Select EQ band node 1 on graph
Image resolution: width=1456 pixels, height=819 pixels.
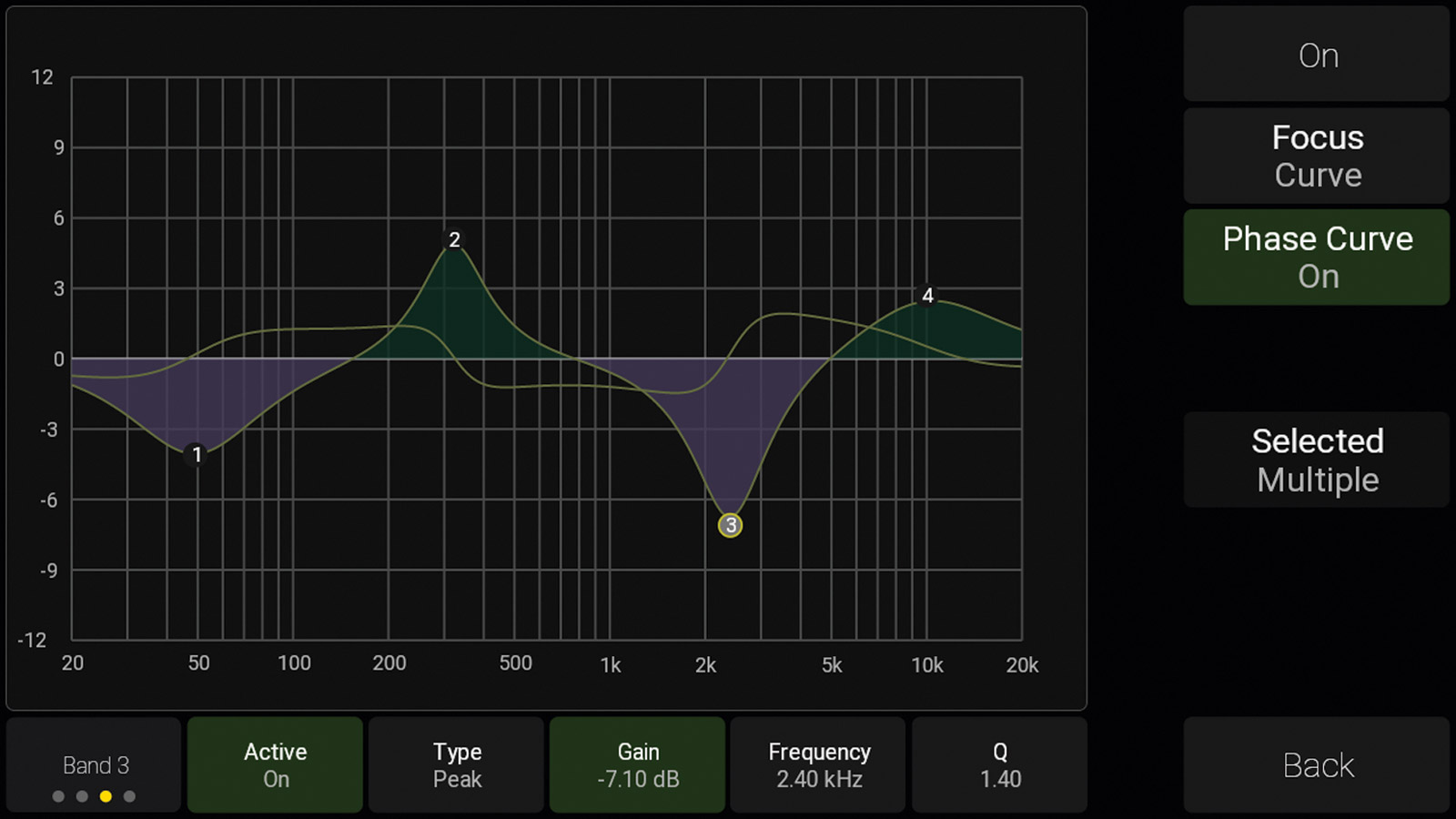tap(197, 455)
